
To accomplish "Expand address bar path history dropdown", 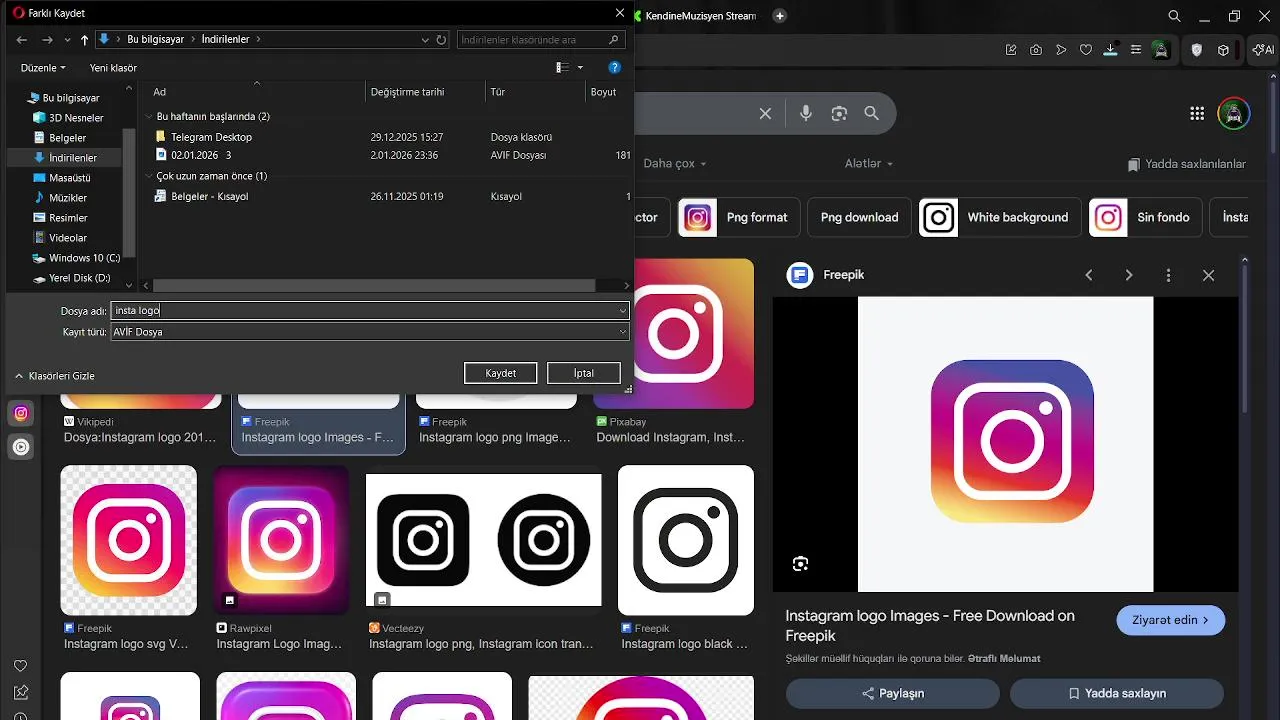I will click(425, 40).
